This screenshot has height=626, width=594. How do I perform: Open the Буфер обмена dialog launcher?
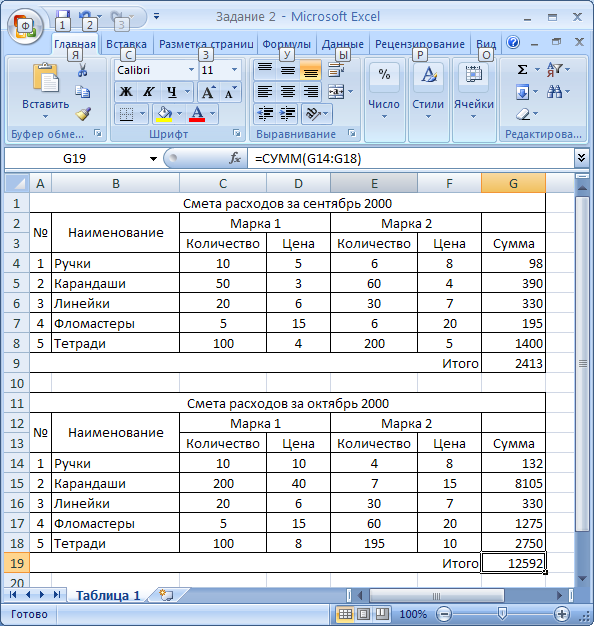point(98,133)
